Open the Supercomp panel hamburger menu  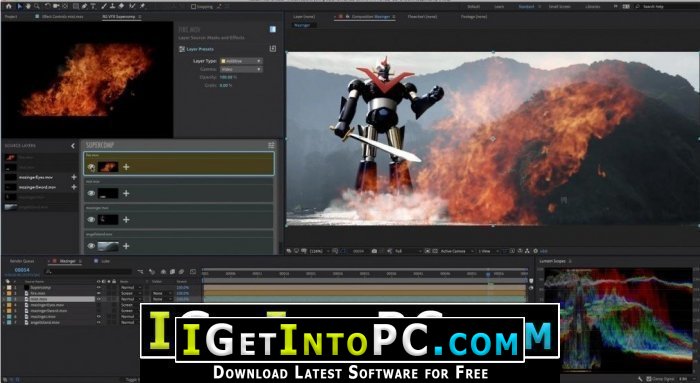pyautogui.click(x=271, y=146)
